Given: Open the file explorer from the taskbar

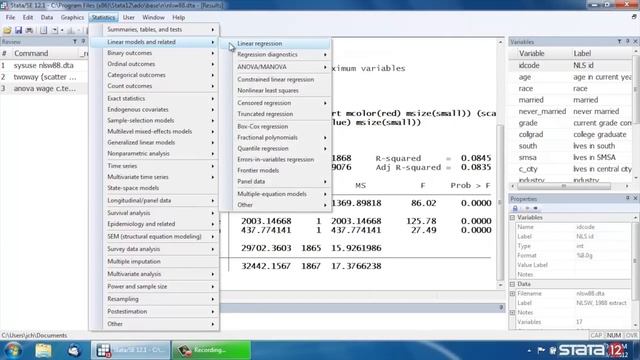Looking at the screenshot, I should tap(43, 350).
